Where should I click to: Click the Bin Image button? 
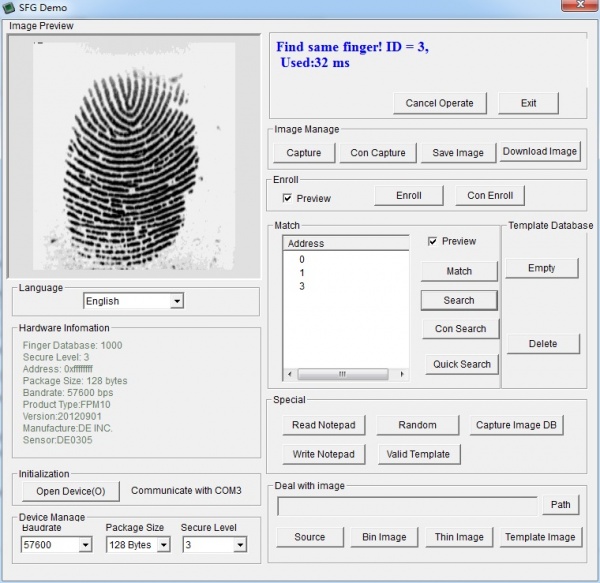pos(384,537)
